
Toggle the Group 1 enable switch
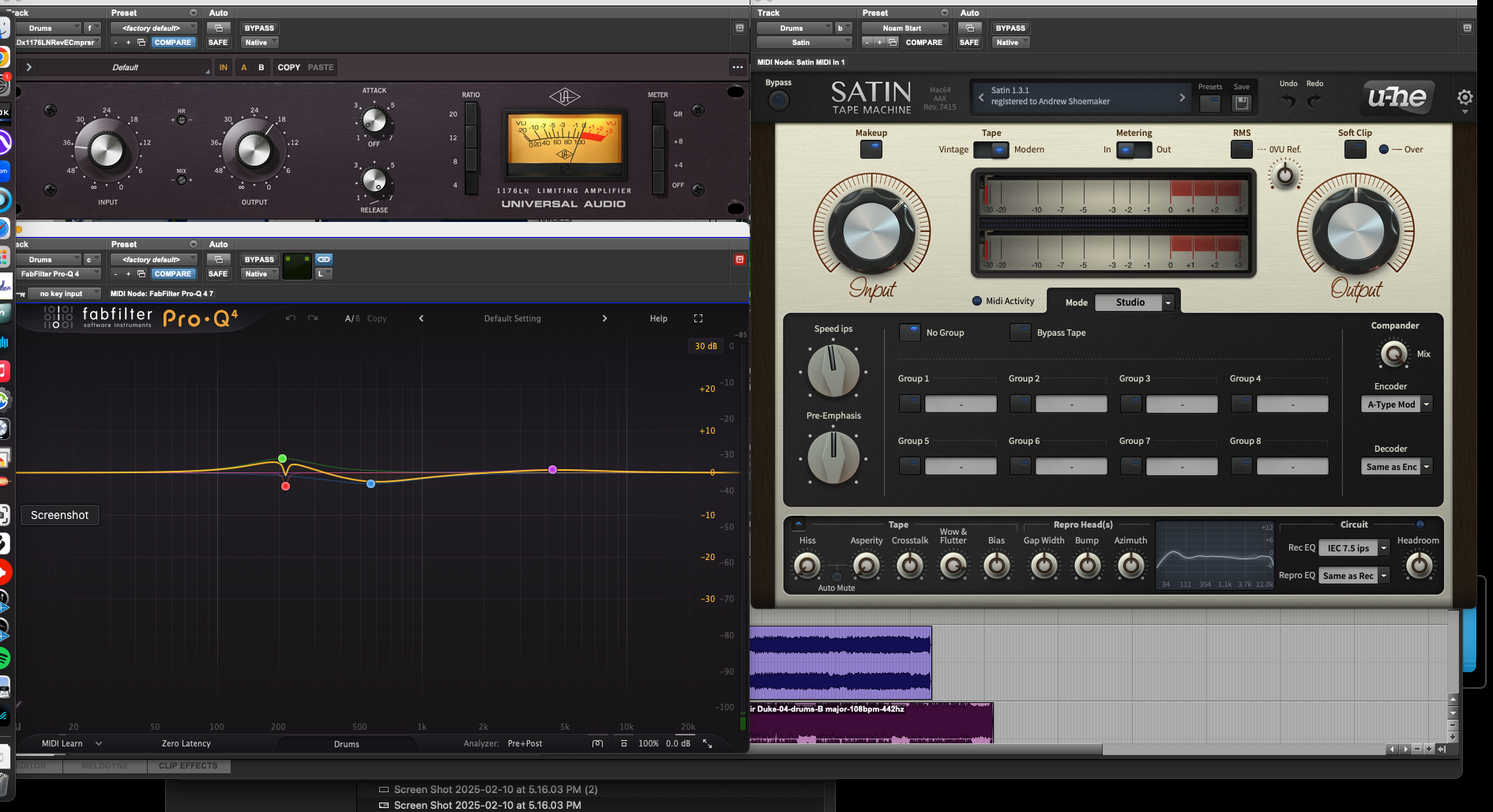[910, 404]
